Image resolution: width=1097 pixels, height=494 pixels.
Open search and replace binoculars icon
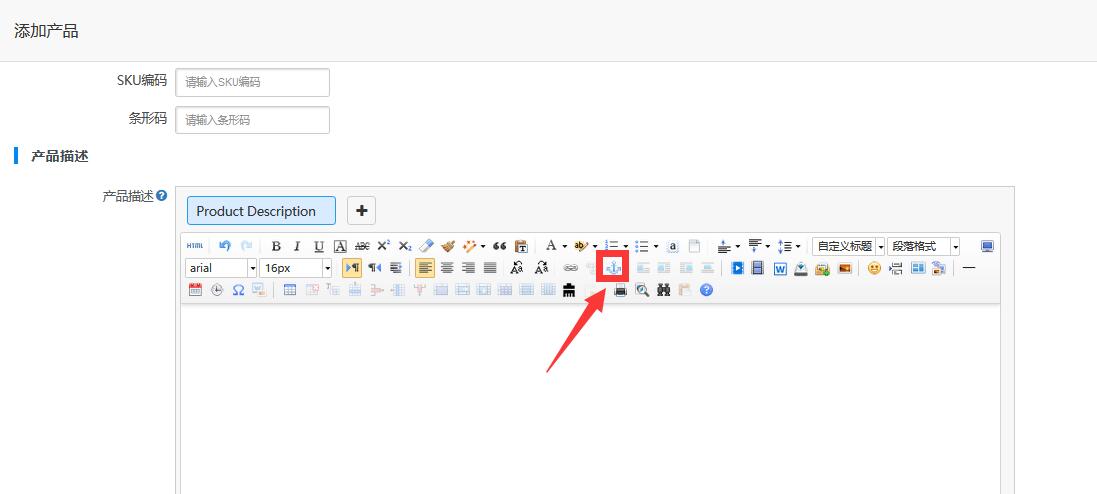click(664, 290)
